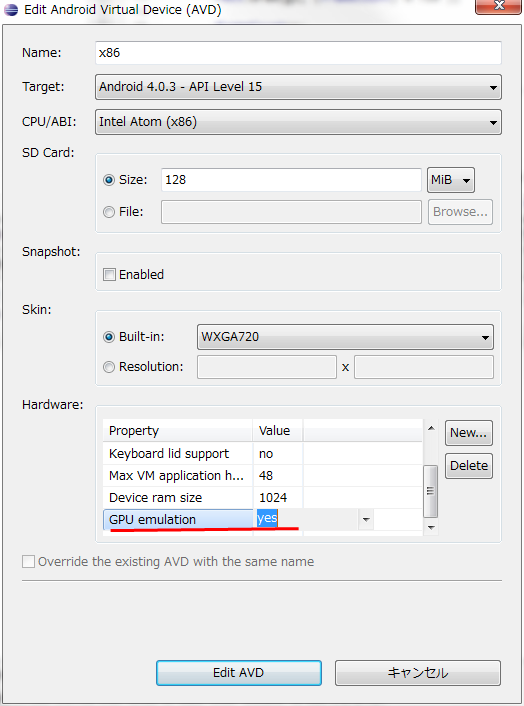Close the Edit AVD dialog
524x706 pixels.
498,6
